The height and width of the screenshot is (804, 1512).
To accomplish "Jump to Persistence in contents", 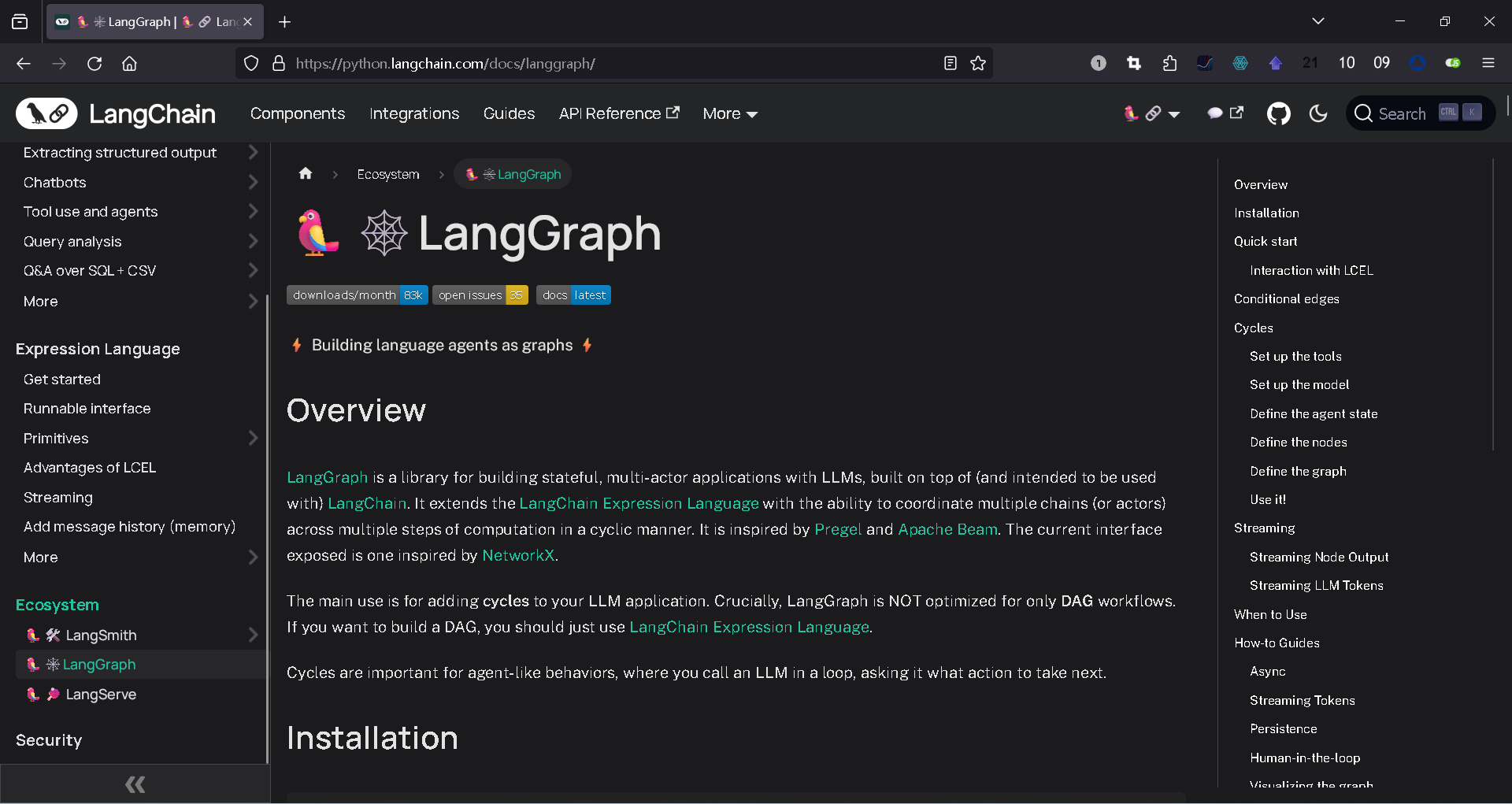I will 1284,728.
